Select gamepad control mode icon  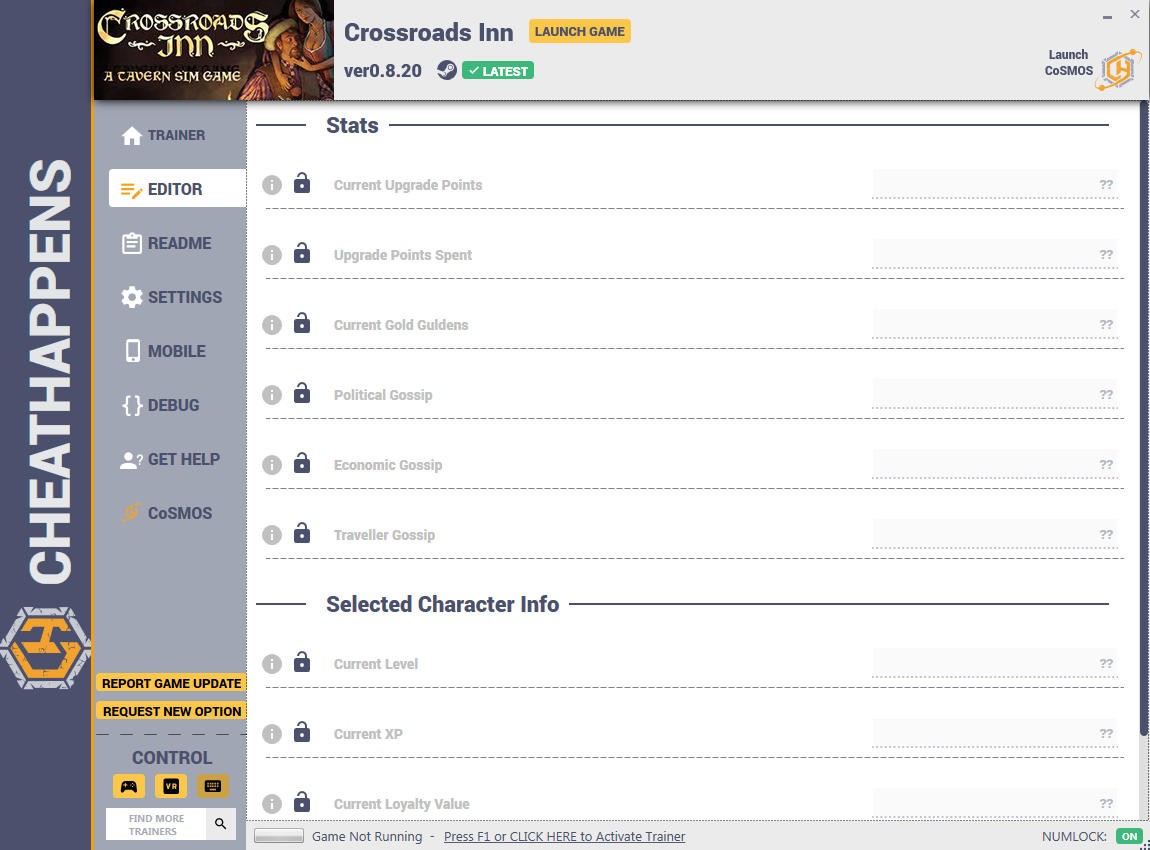click(129, 786)
